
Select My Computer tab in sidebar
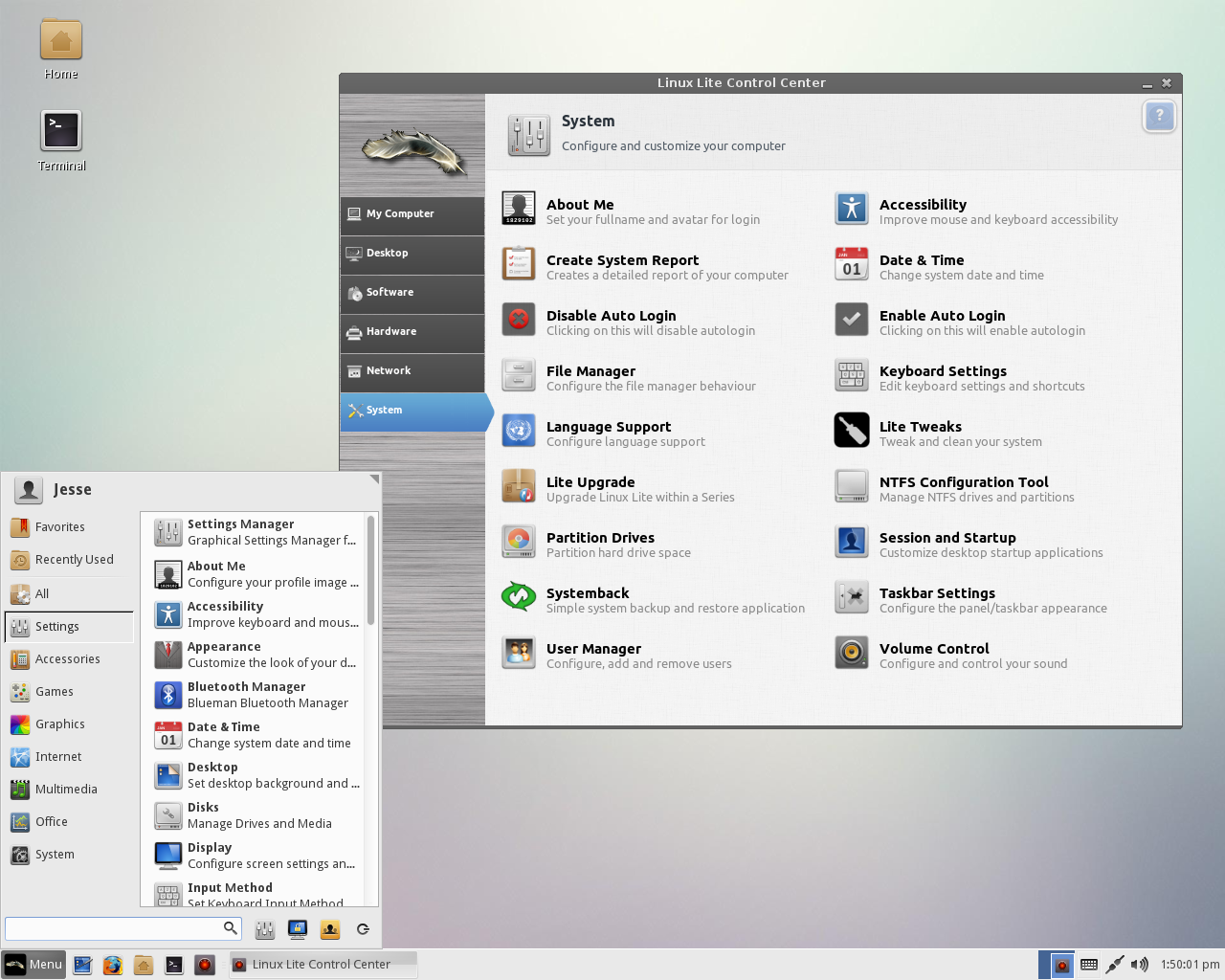click(x=412, y=214)
